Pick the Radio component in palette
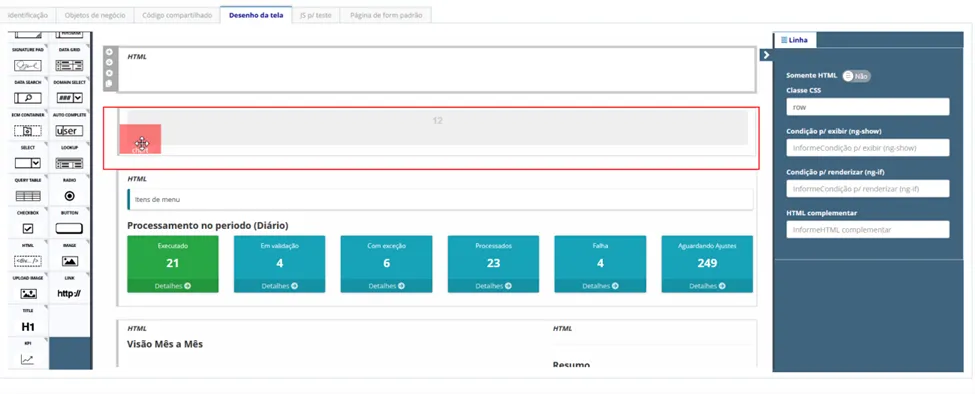975x394 pixels. click(69, 191)
